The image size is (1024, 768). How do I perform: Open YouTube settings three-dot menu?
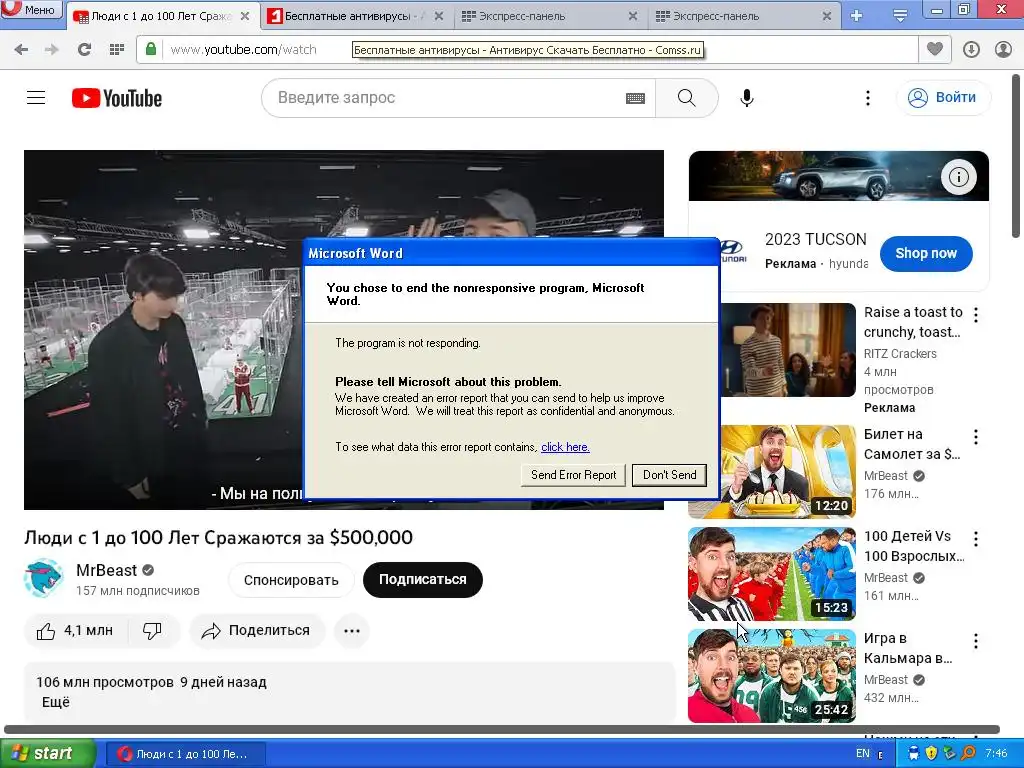coord(867,98)
